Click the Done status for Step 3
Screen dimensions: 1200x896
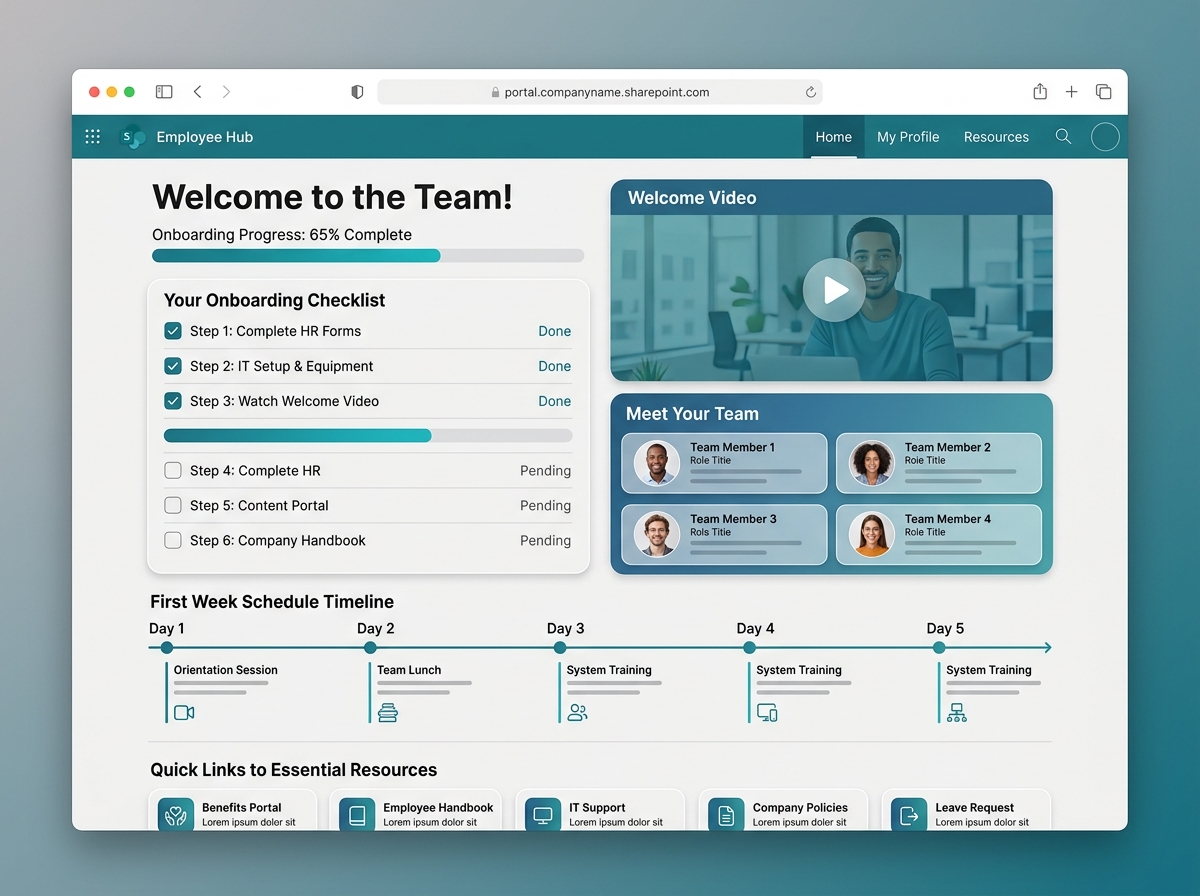click(x=555, y=401)
